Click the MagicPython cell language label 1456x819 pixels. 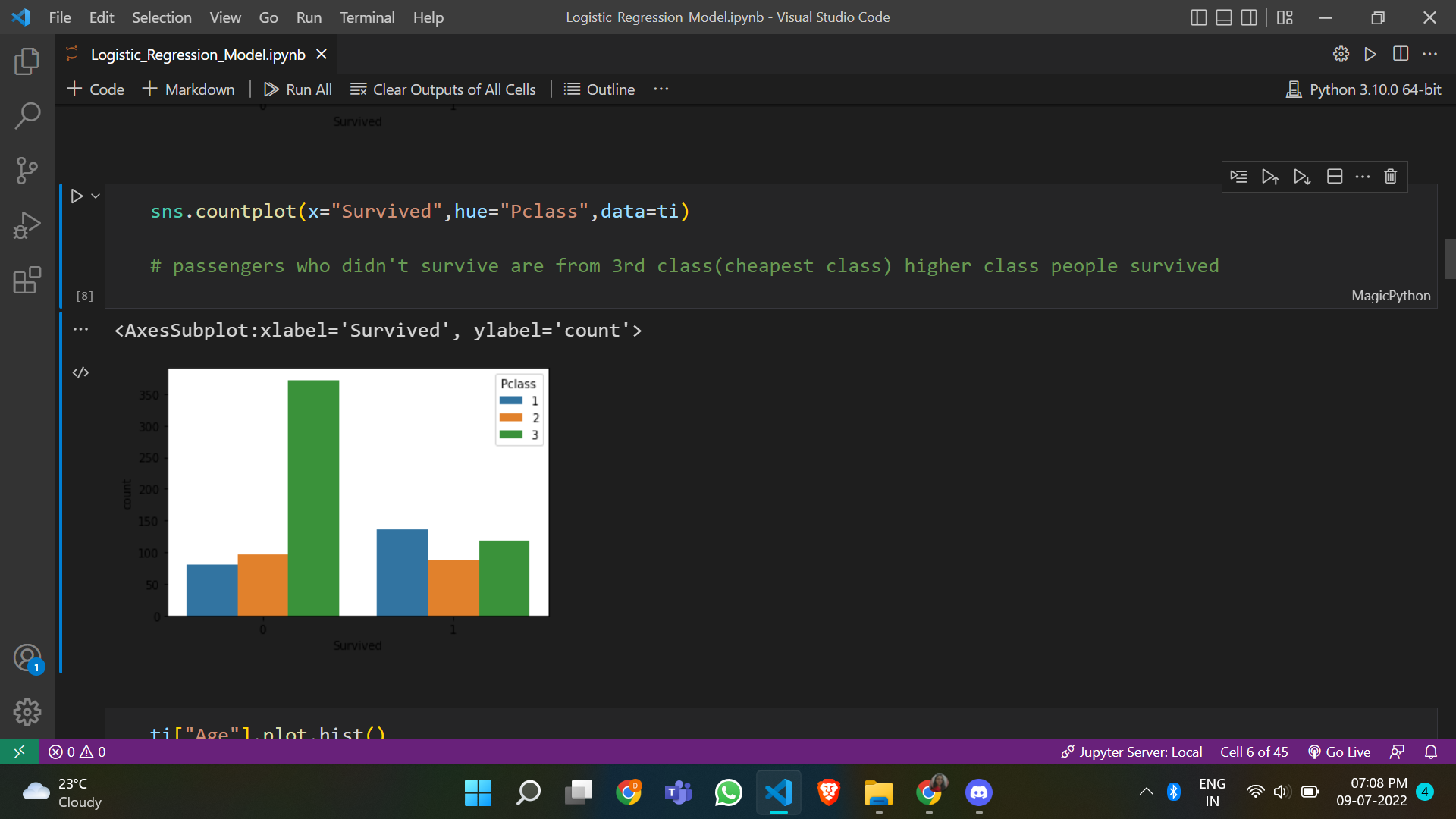coord(1390,296)
